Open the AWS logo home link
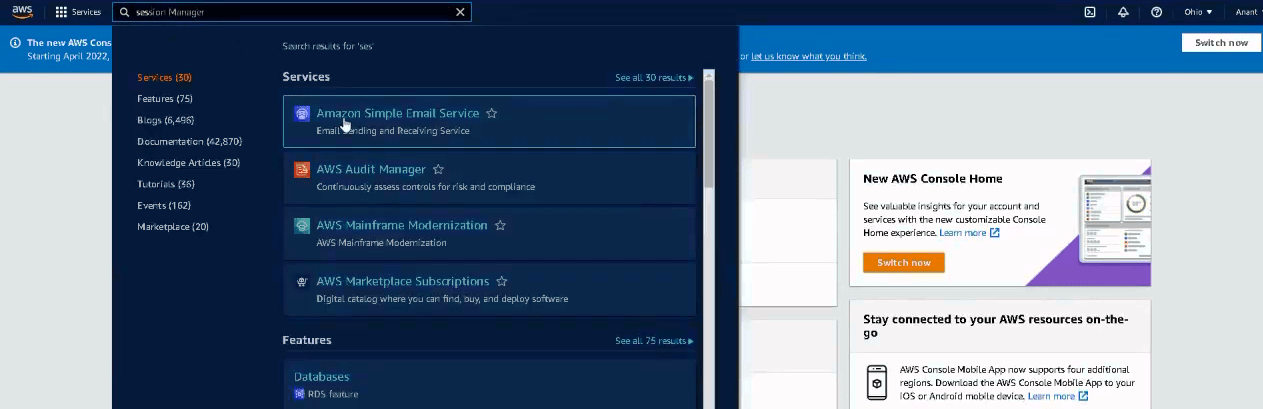Screen dimensions: 1263x409 click(22, 12)
